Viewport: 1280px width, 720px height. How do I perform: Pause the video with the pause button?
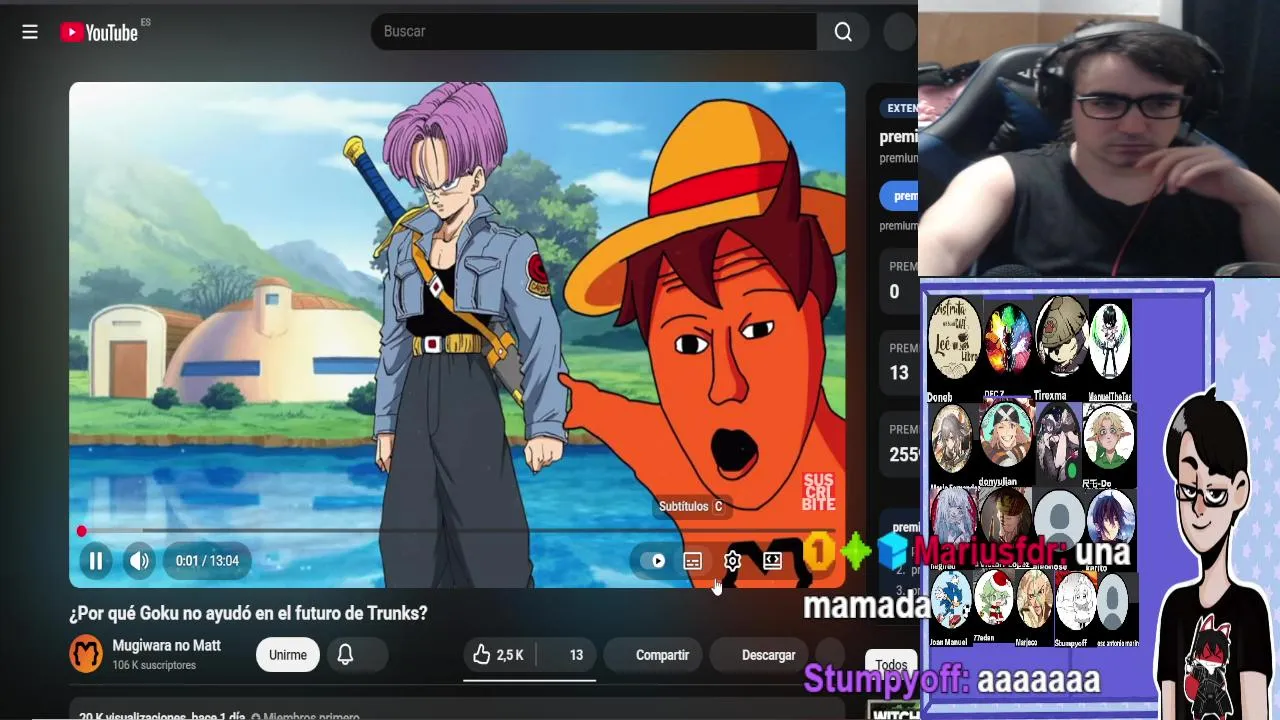point(96,561)
